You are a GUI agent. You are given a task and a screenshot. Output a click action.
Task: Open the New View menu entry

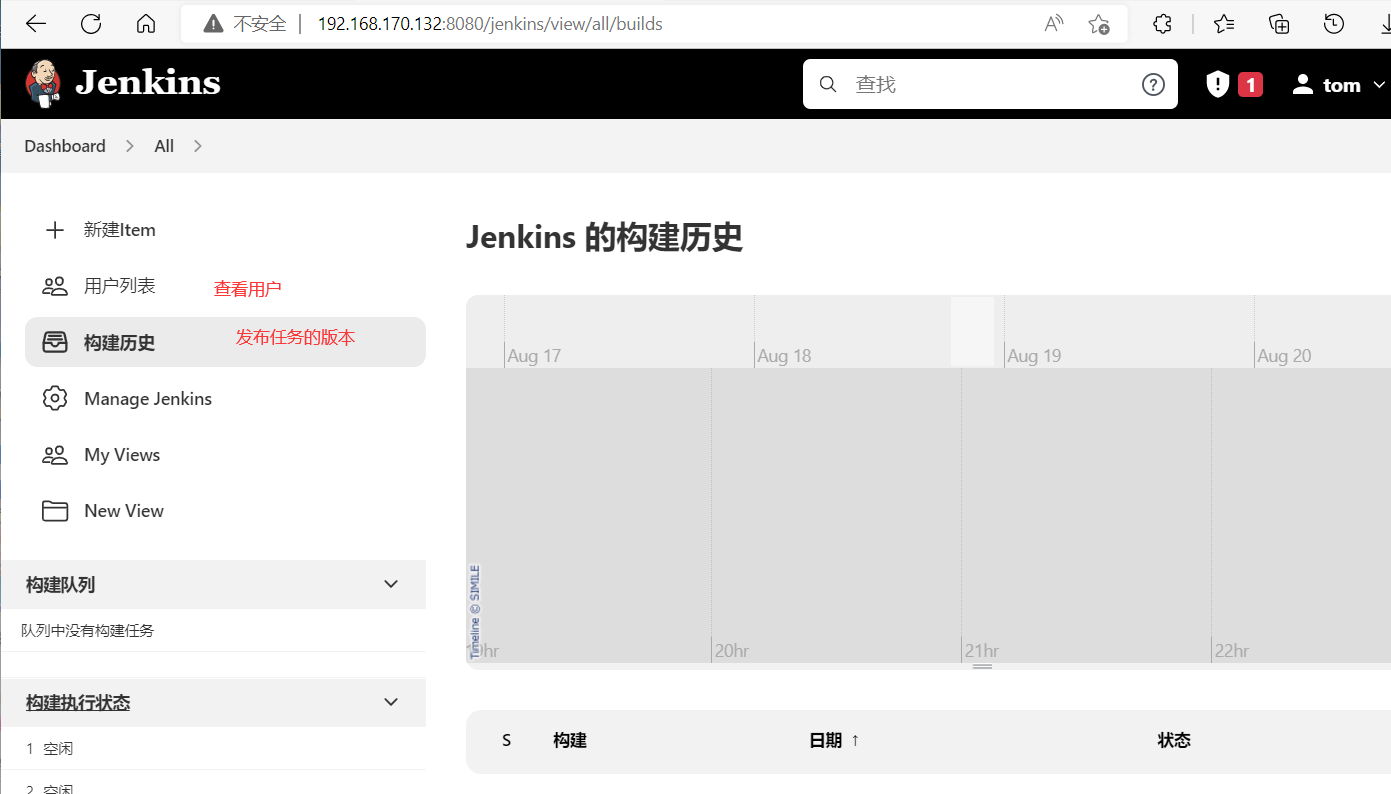tap(225, 511)
